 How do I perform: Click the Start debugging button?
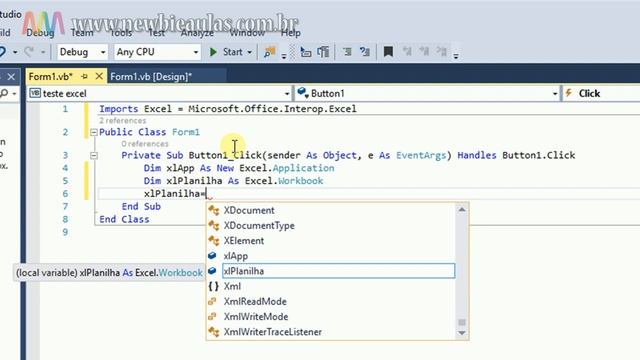[x=227, y=52]
